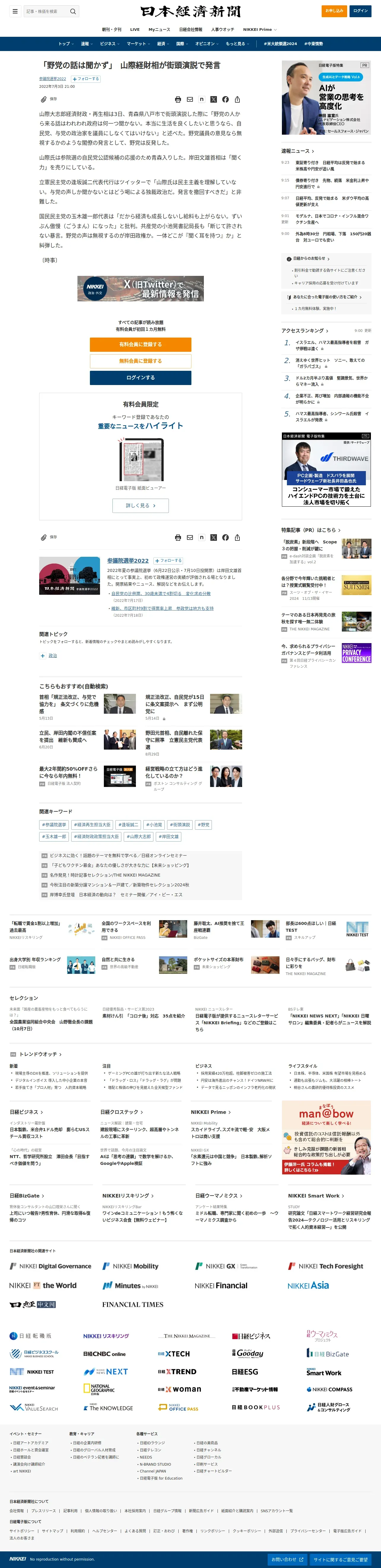Expand the もっと見る navigation dropdown

237,44
